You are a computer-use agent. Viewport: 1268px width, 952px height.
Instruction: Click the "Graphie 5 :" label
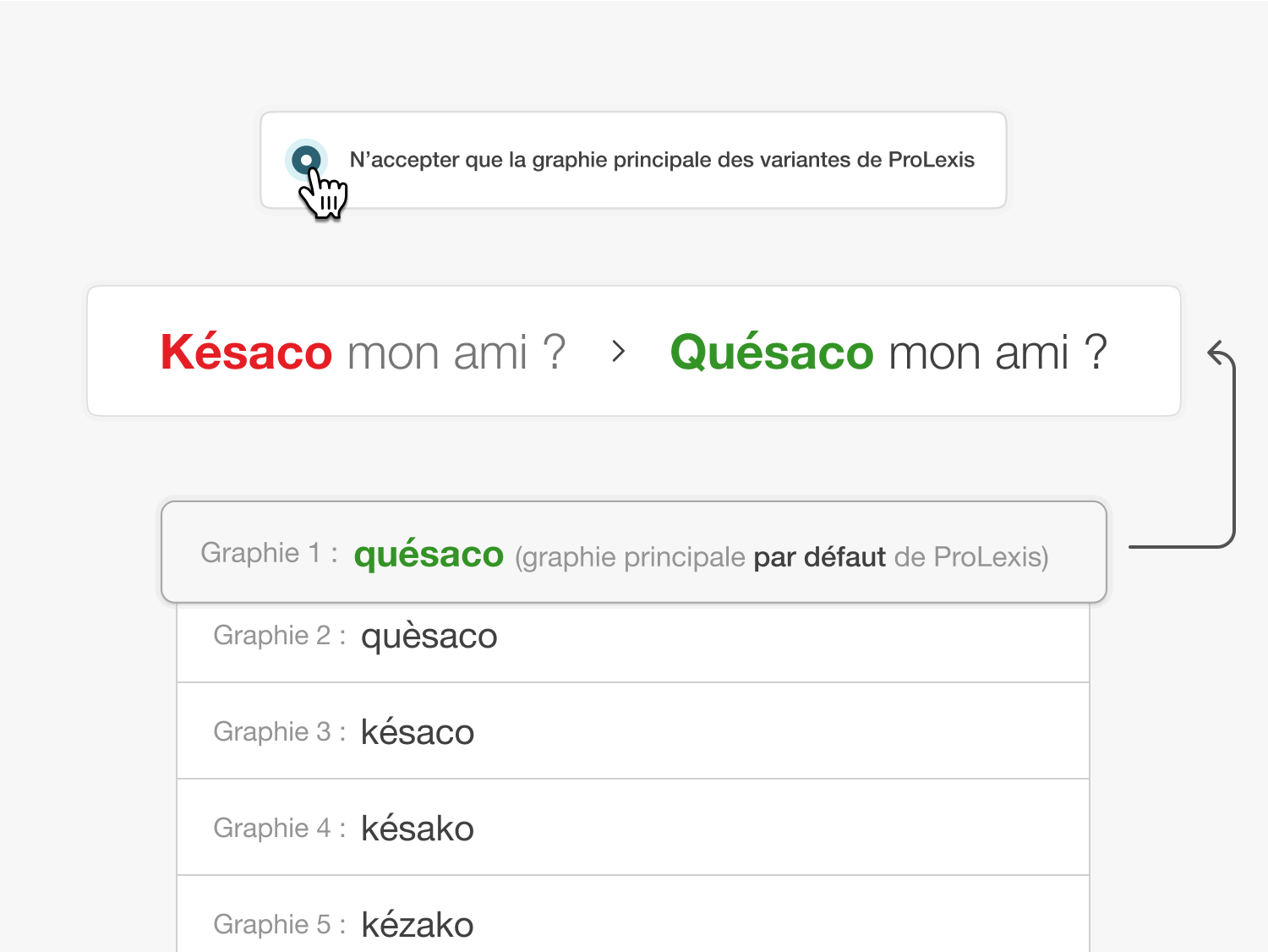(279, 925)
